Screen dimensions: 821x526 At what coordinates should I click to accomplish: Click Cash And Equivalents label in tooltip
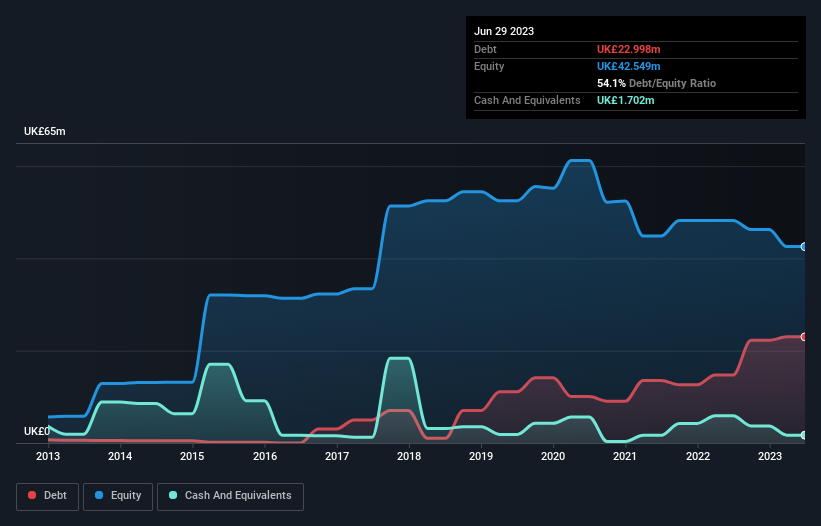[527, 100]
